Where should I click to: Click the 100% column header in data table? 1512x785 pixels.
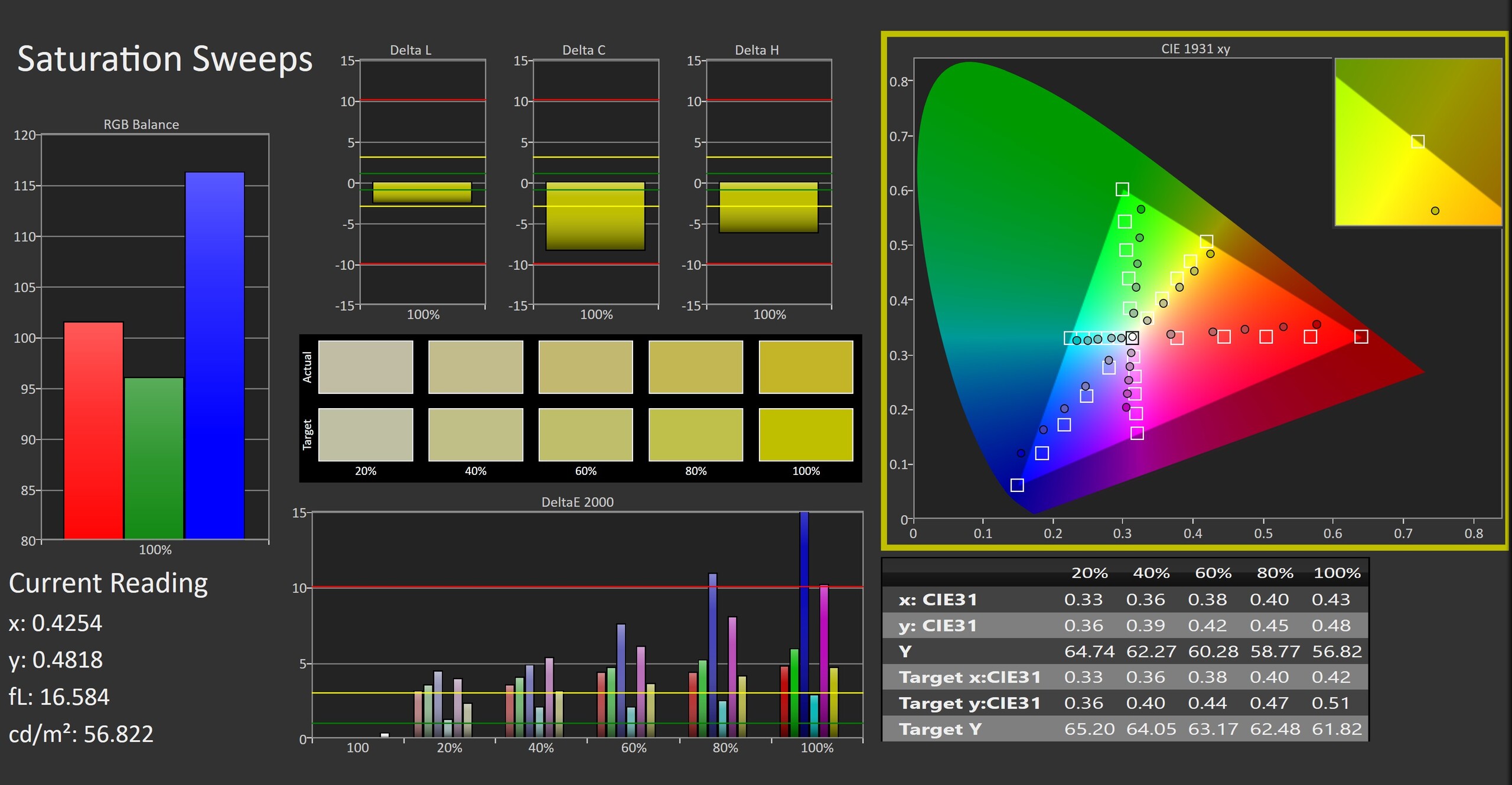[x=1337, y=573]
